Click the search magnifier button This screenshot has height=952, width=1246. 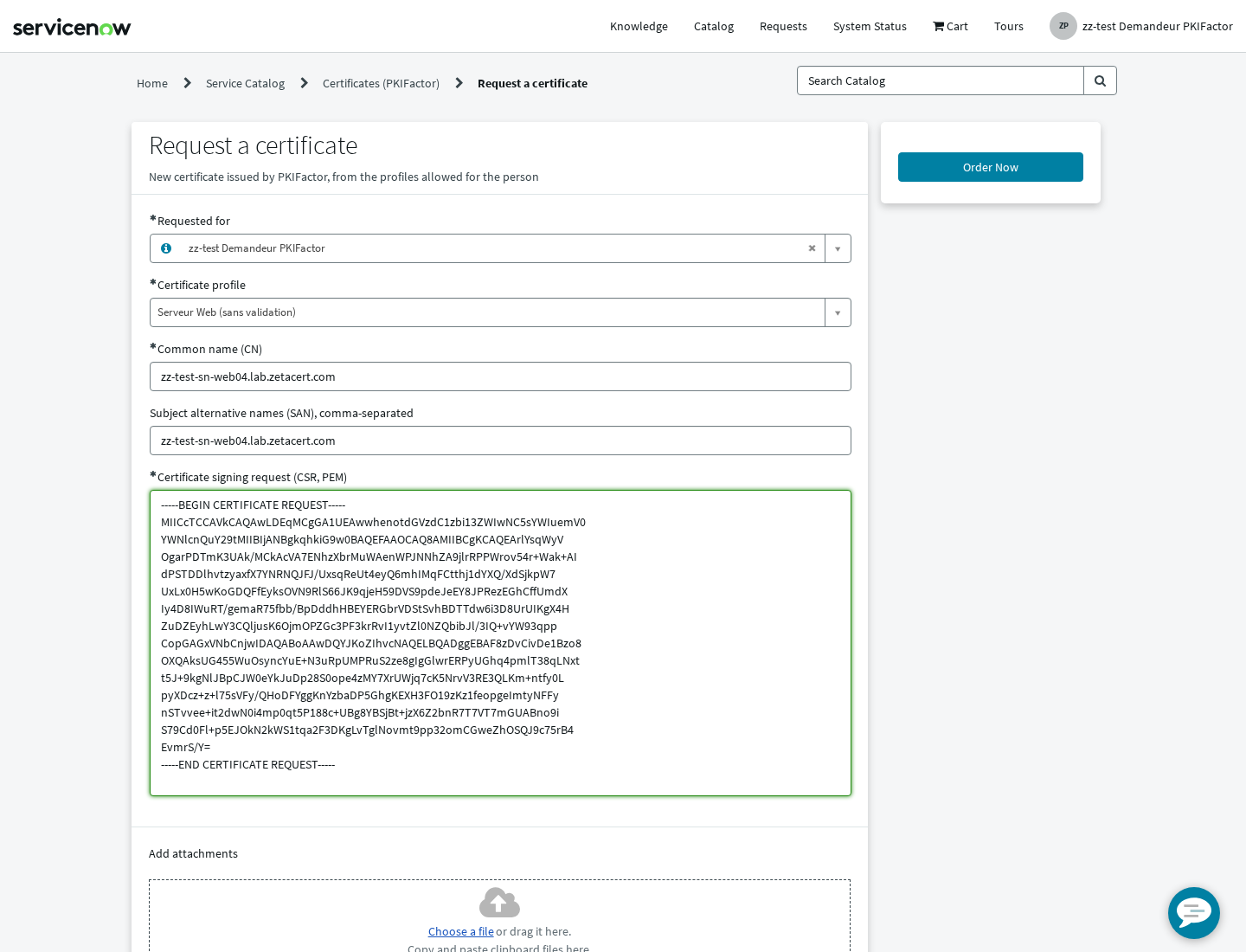[x=1100, y=80]
